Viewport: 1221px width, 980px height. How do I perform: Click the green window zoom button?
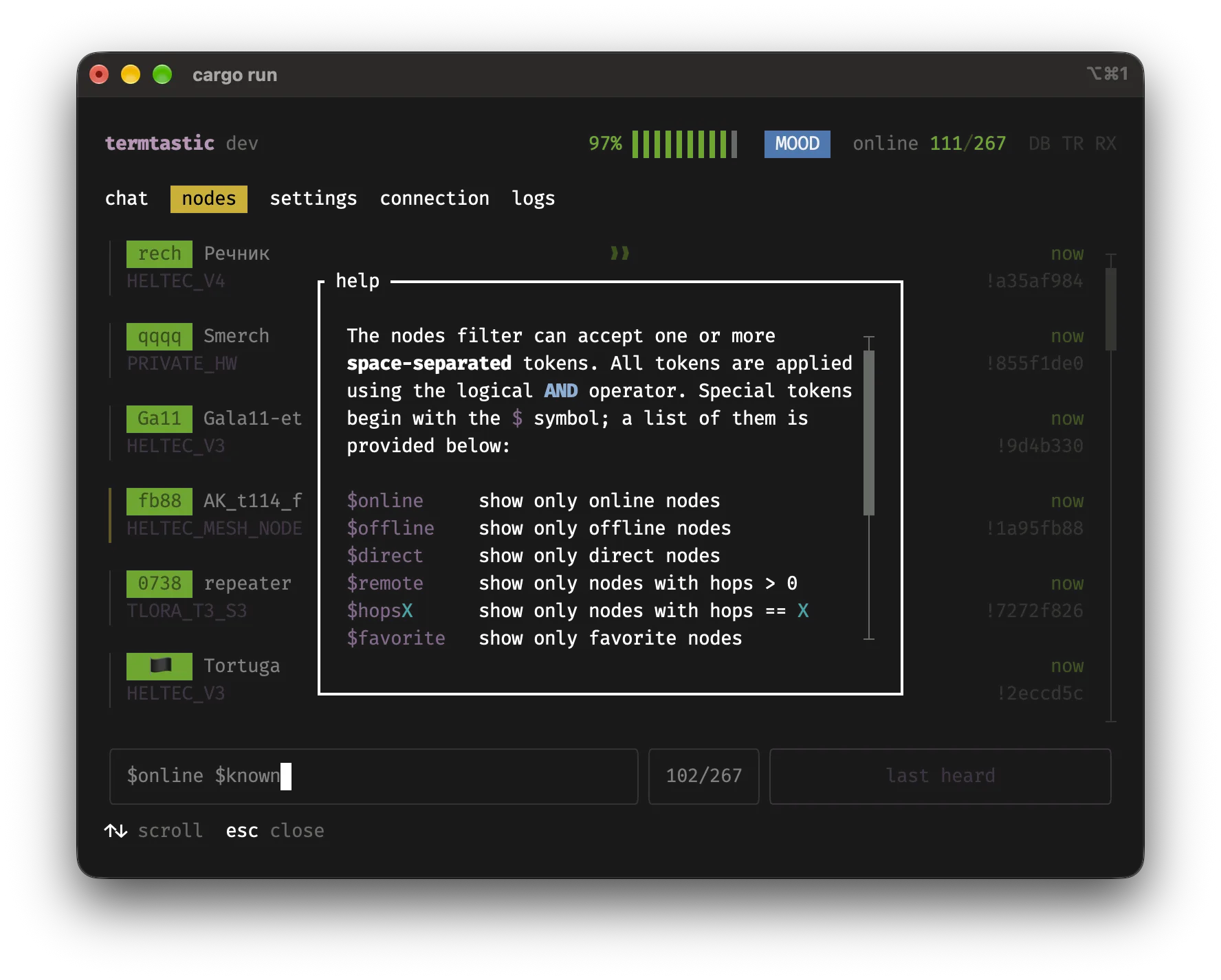pyautogui.click(x=162, y=74)
